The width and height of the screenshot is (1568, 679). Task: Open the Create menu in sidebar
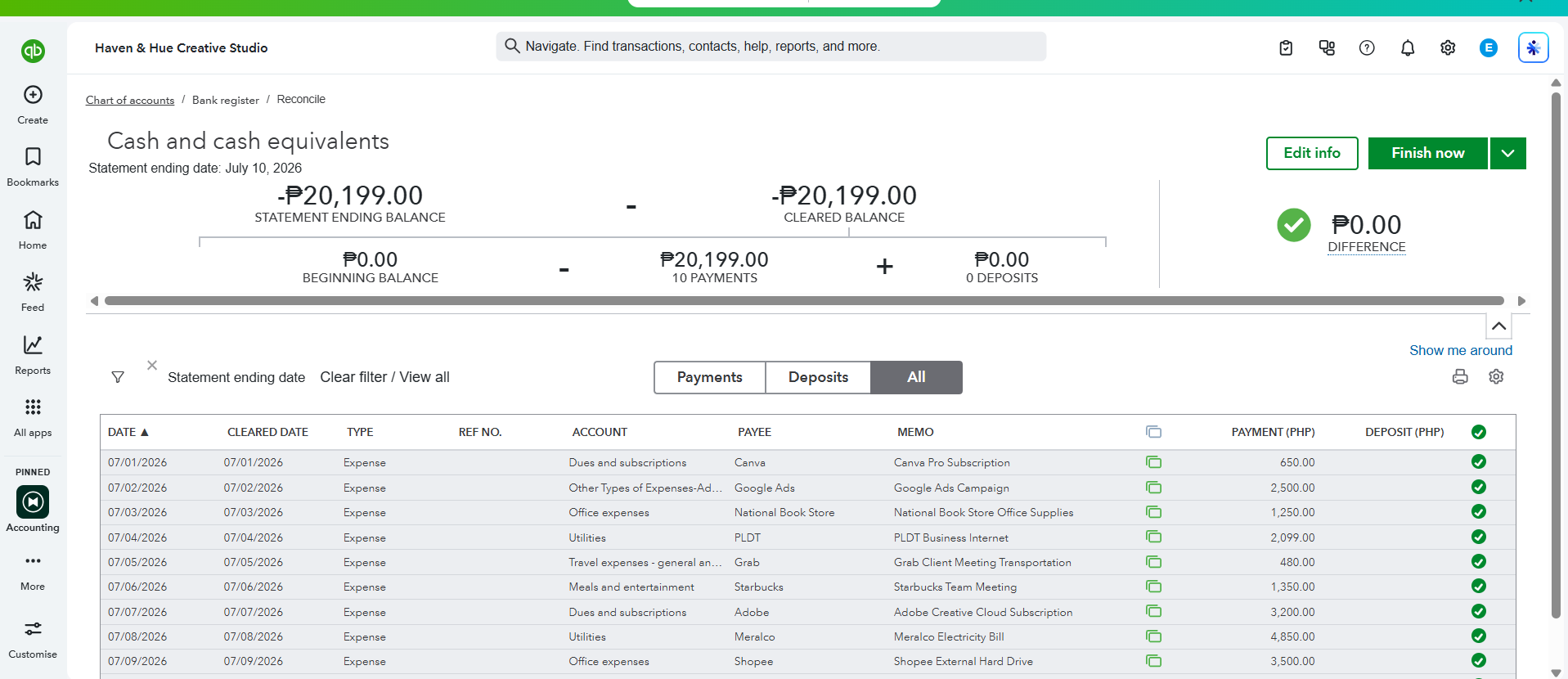(x=33, y=105)
